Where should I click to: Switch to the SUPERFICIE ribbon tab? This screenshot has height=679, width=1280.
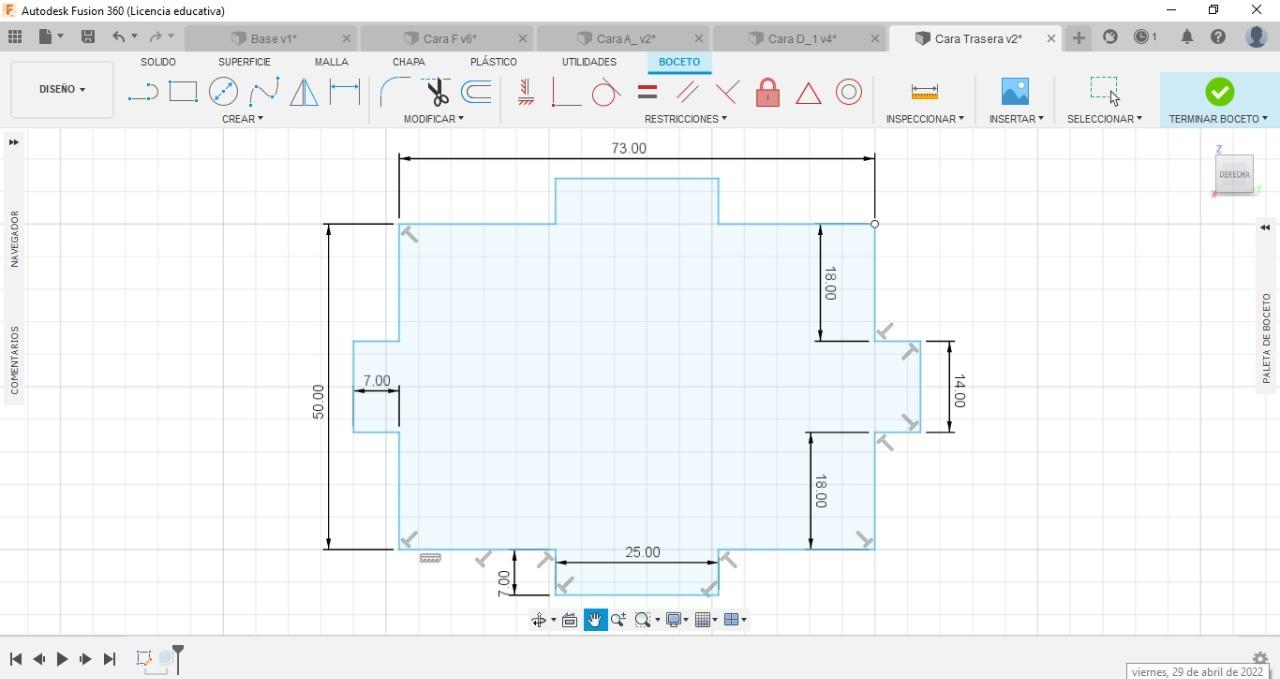(244, 62)
